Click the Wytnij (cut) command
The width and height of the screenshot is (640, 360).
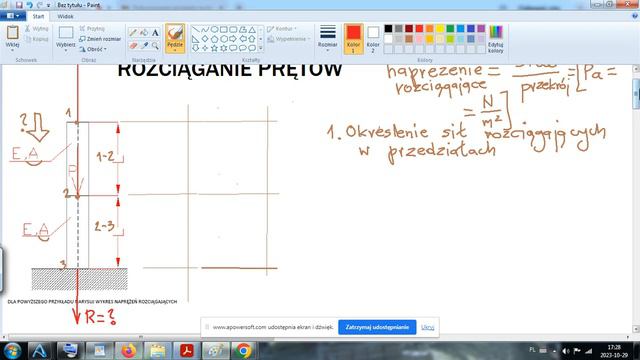36,29
